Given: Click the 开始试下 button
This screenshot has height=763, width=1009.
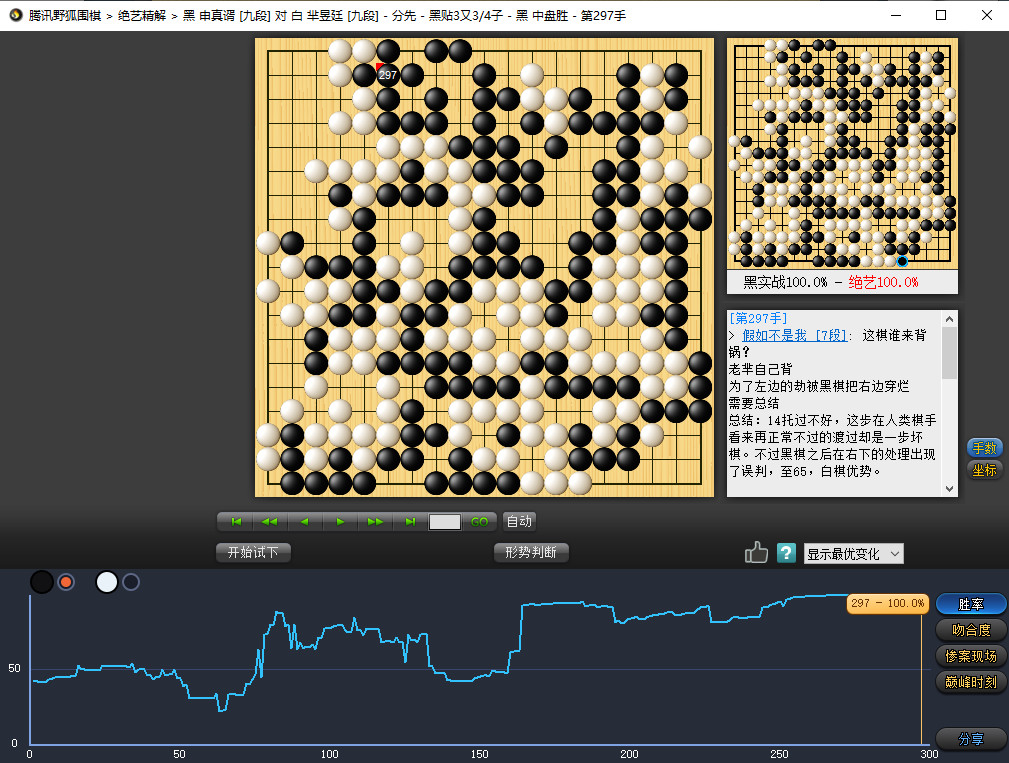Looking at the screenshot, I should pos(253,553).
